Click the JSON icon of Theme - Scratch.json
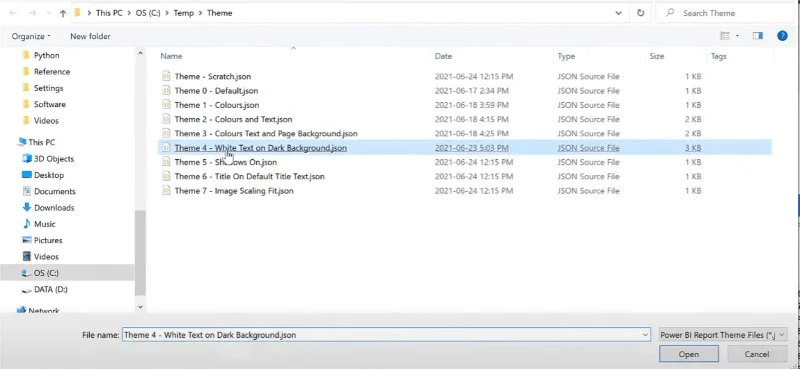800x369 pixels. tap(166, 76)
